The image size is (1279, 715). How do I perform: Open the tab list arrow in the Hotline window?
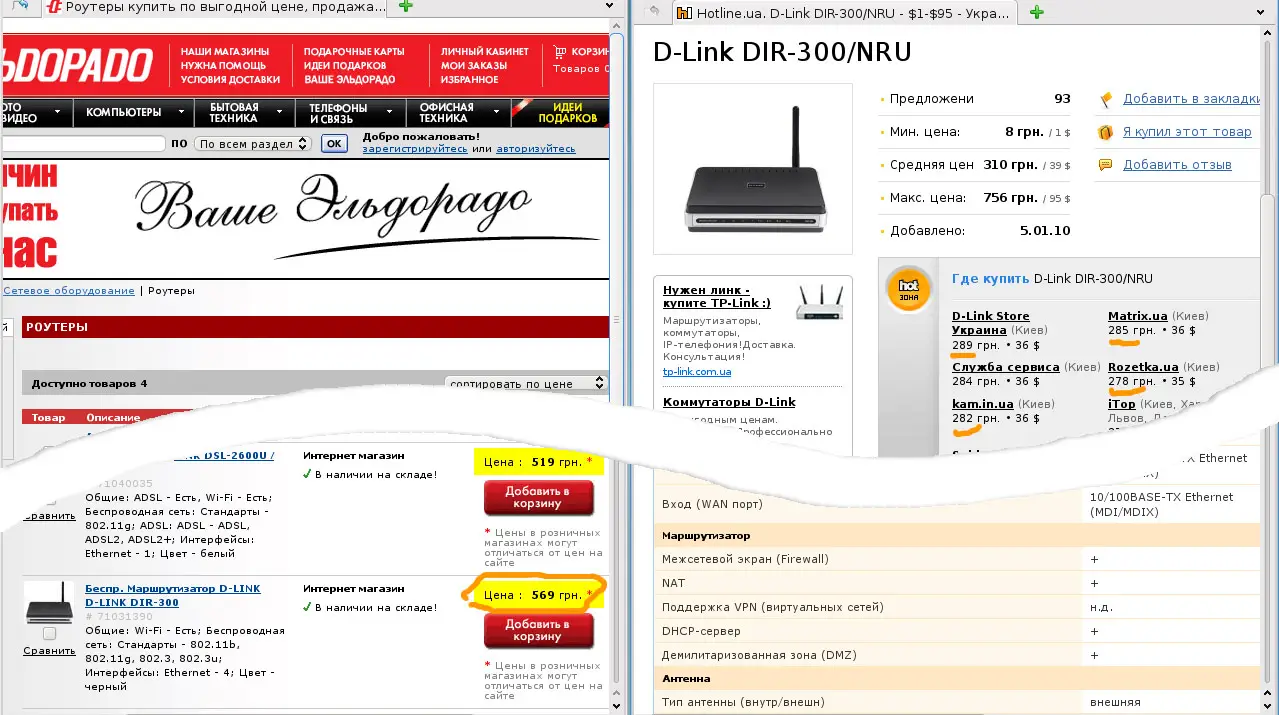click(1258, 13)
